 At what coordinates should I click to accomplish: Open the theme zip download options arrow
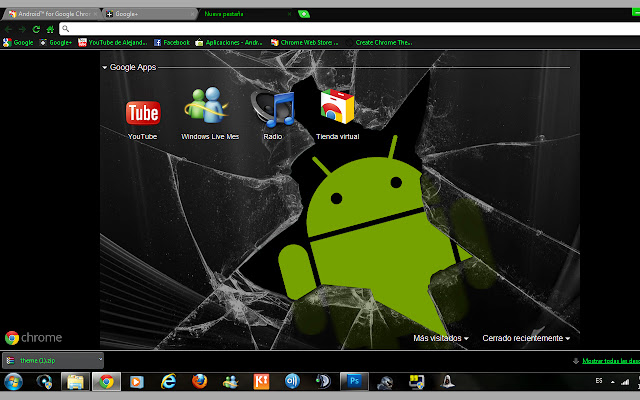100,360
